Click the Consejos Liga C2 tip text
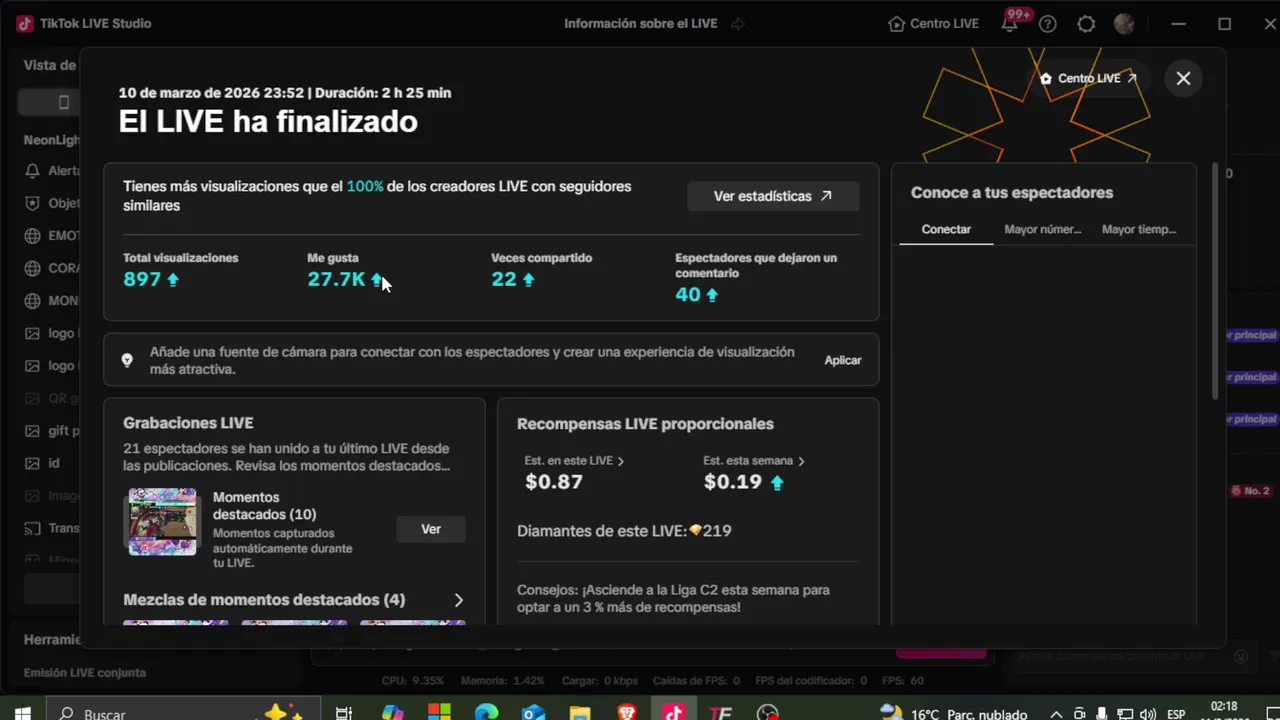 [x=673, y=598]
